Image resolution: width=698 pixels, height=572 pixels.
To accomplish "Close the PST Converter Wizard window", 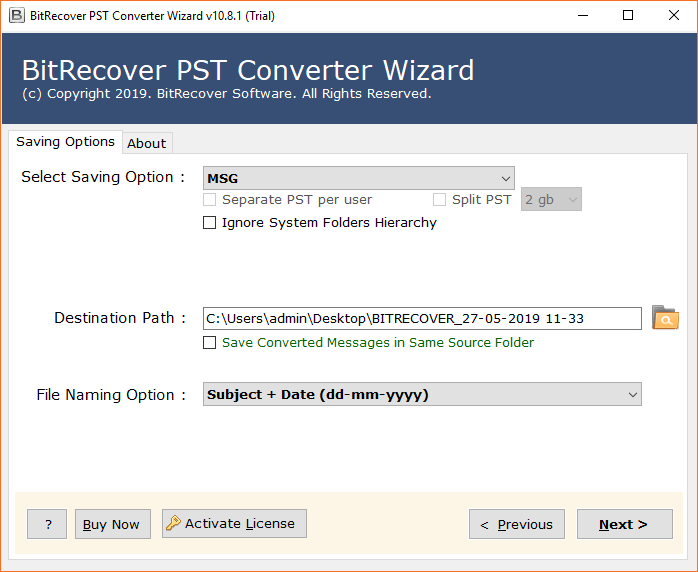I will [x=674, y=16].
